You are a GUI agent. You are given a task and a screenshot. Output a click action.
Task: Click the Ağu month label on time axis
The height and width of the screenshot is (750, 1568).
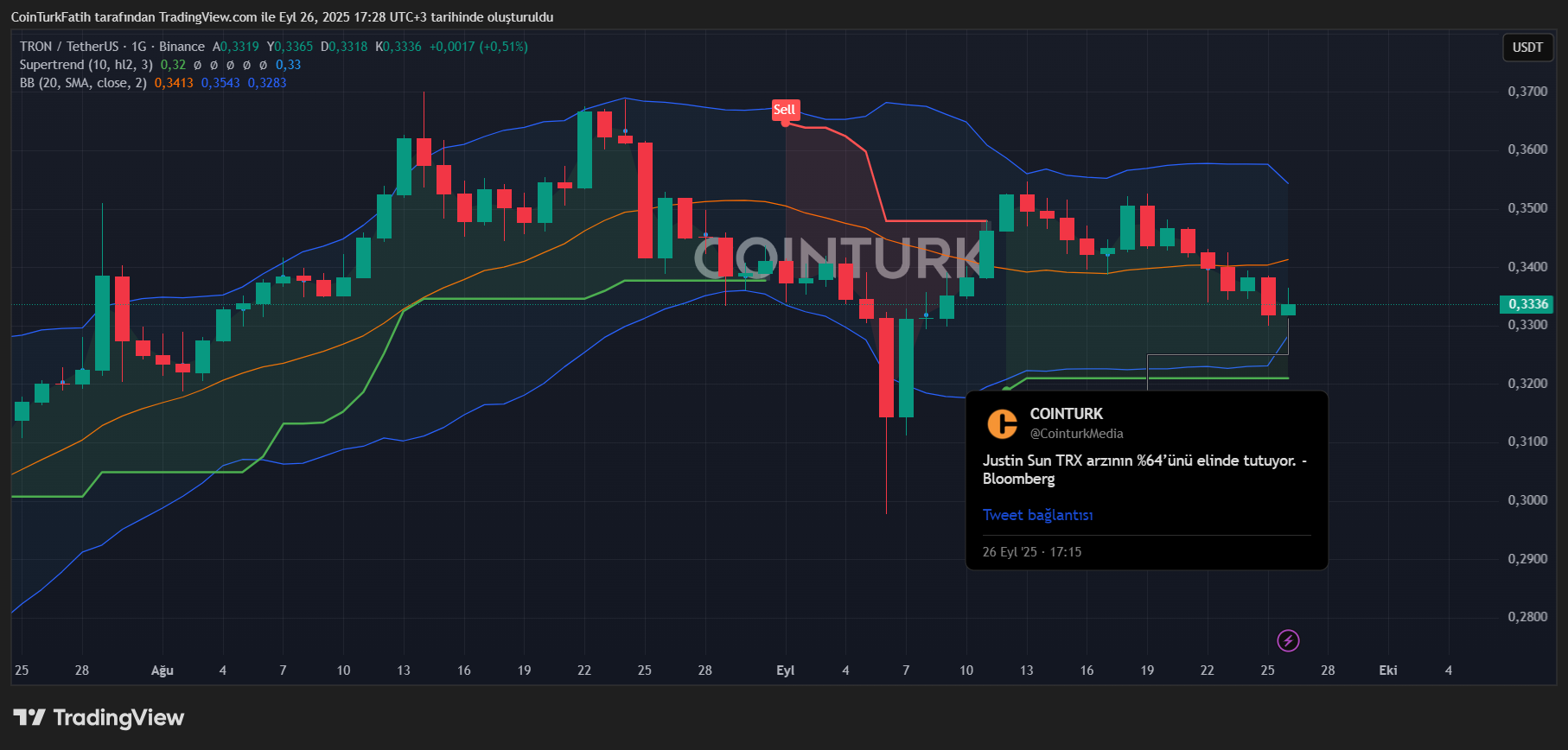pyautogui.click(x=163, y=671)
